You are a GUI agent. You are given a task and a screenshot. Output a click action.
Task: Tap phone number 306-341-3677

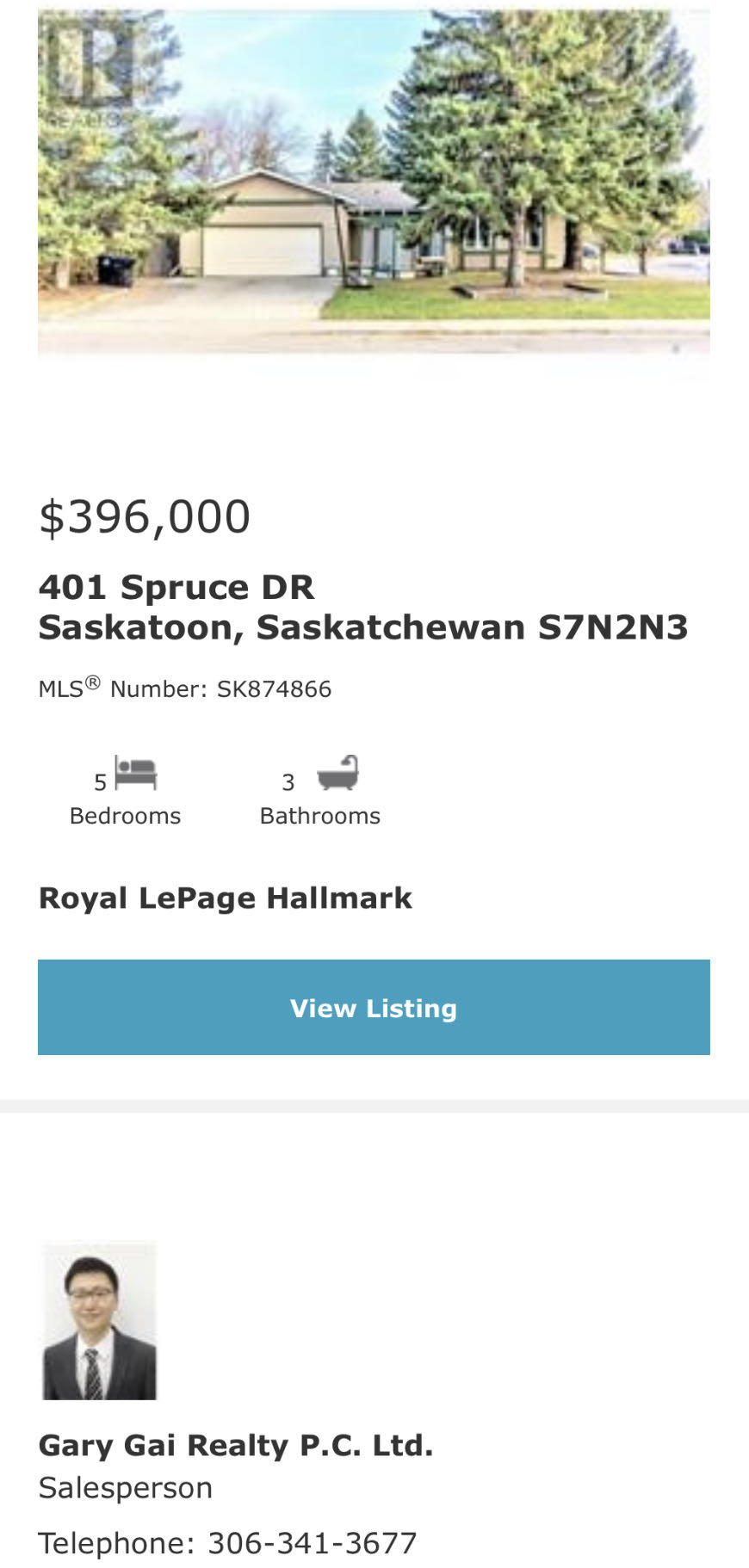[x=313, y=1543]
